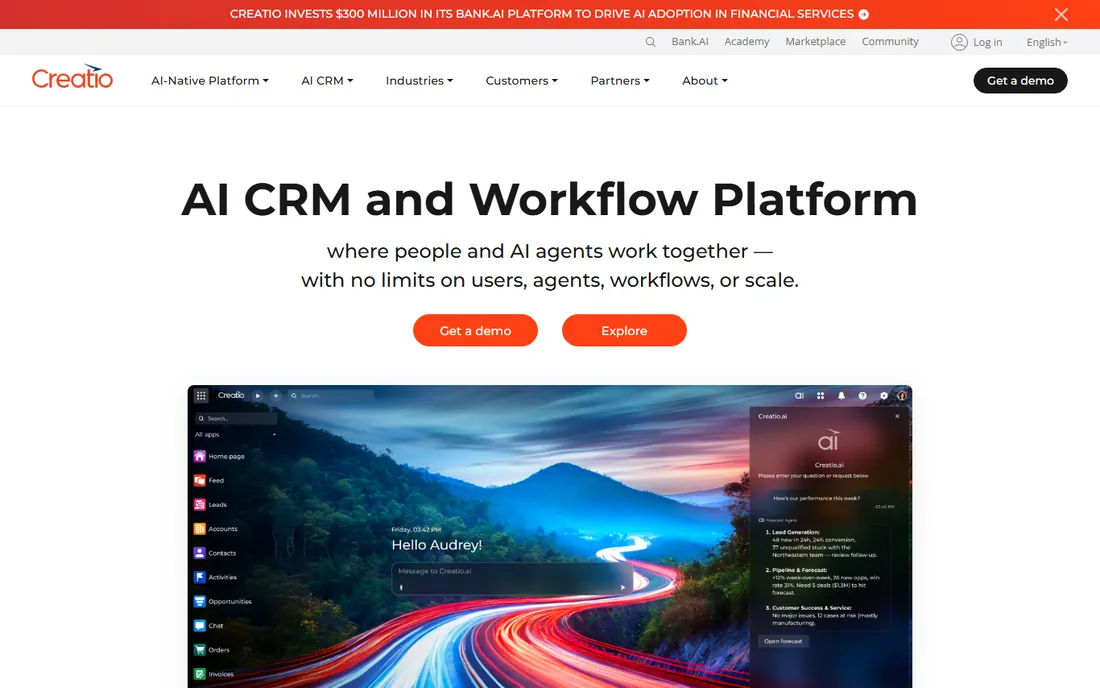This screenshot has height=688, width=1100.
Task: Click the Feed icon in the preview sidebar
Action: point(199,480)
